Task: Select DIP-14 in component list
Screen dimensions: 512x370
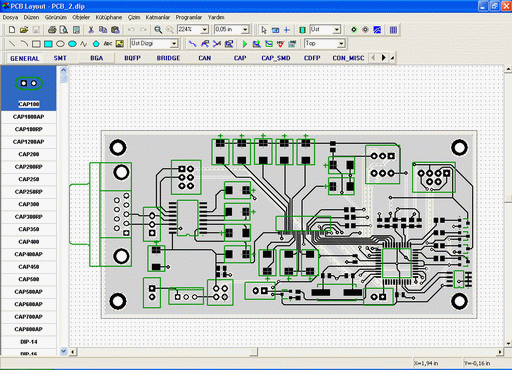Action: [x=29, y=342]
